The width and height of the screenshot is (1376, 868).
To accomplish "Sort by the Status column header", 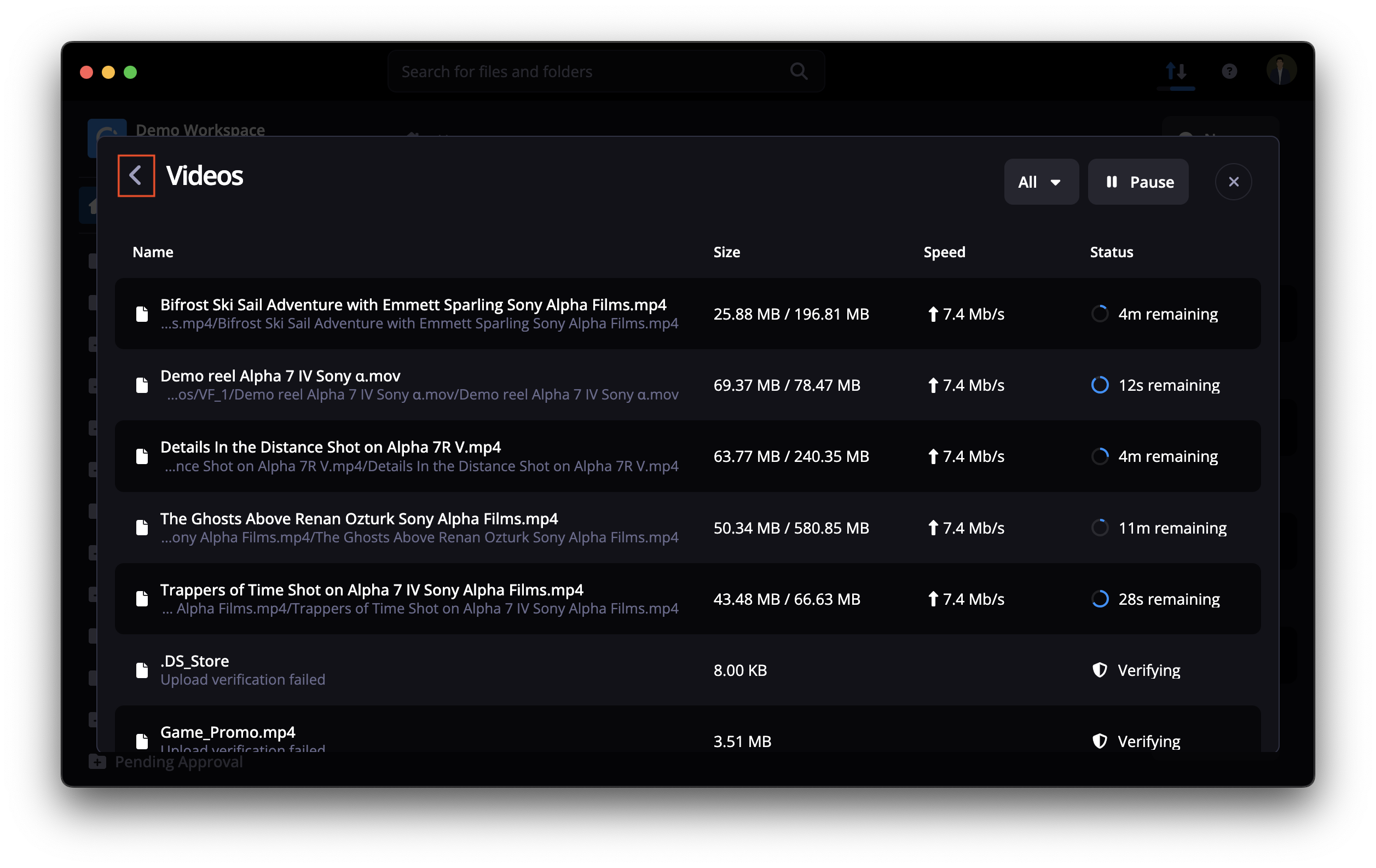I will coord(1111,252).
